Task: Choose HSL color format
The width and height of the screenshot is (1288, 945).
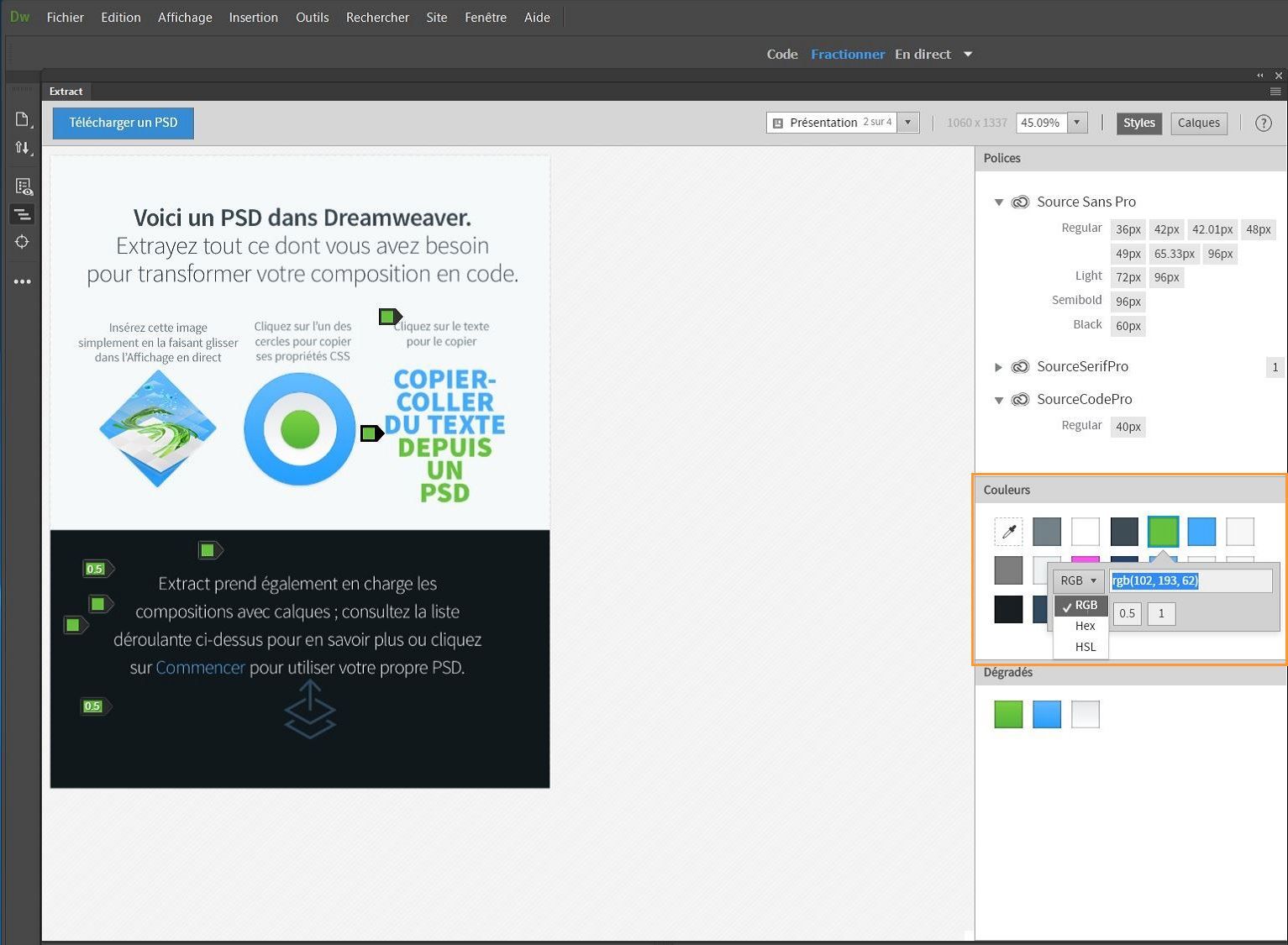Action: point(1081,647)
